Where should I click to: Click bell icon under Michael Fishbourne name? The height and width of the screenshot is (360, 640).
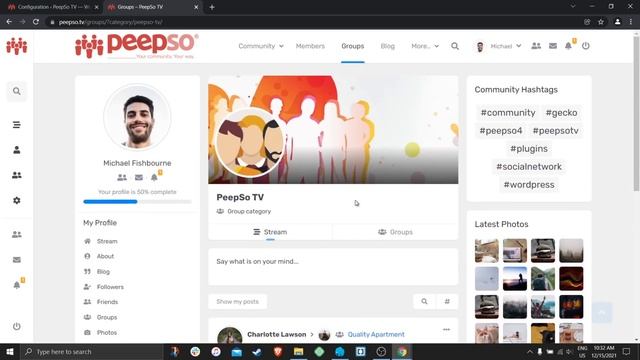pos(154,177)
